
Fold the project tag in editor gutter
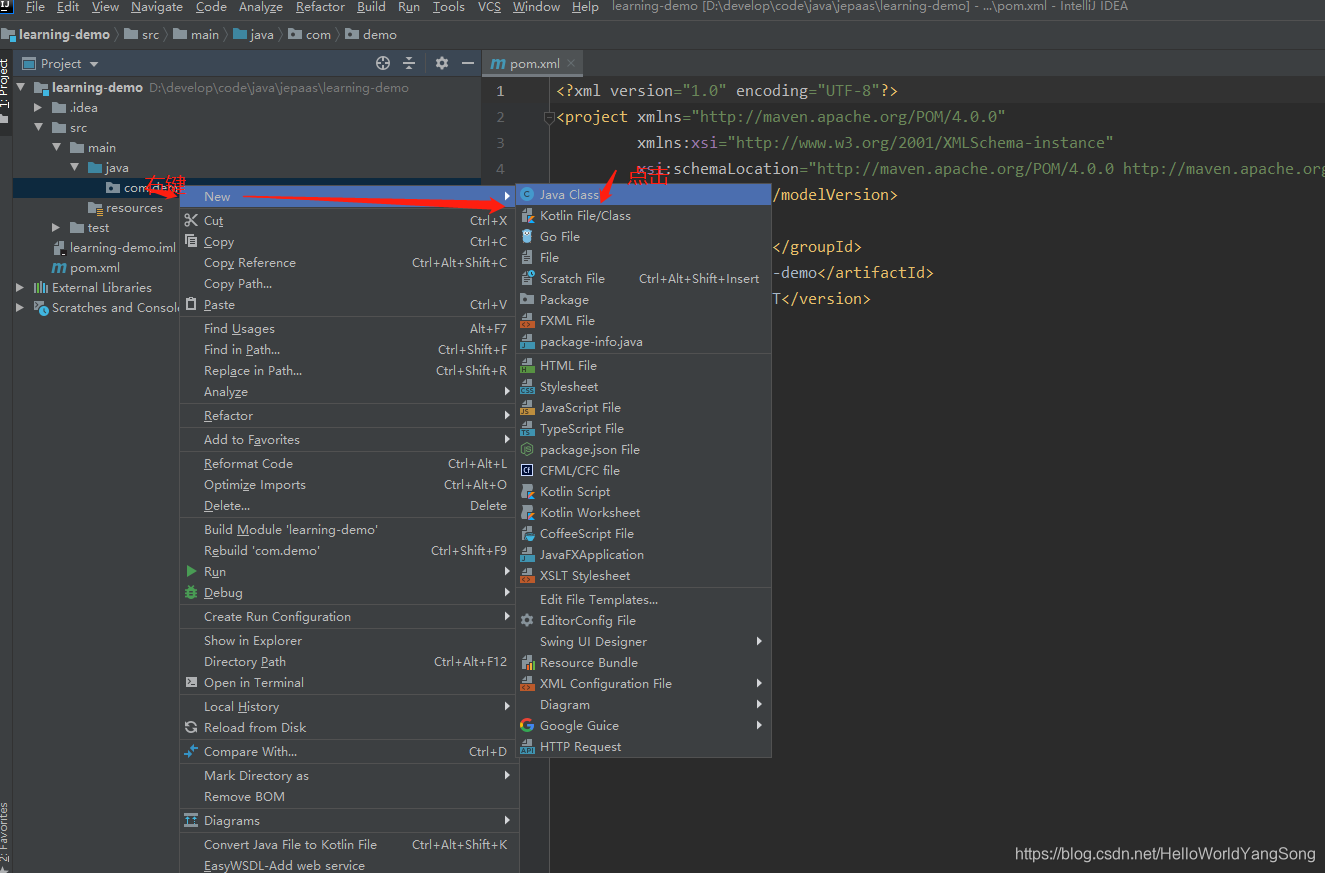coord(548,117)
